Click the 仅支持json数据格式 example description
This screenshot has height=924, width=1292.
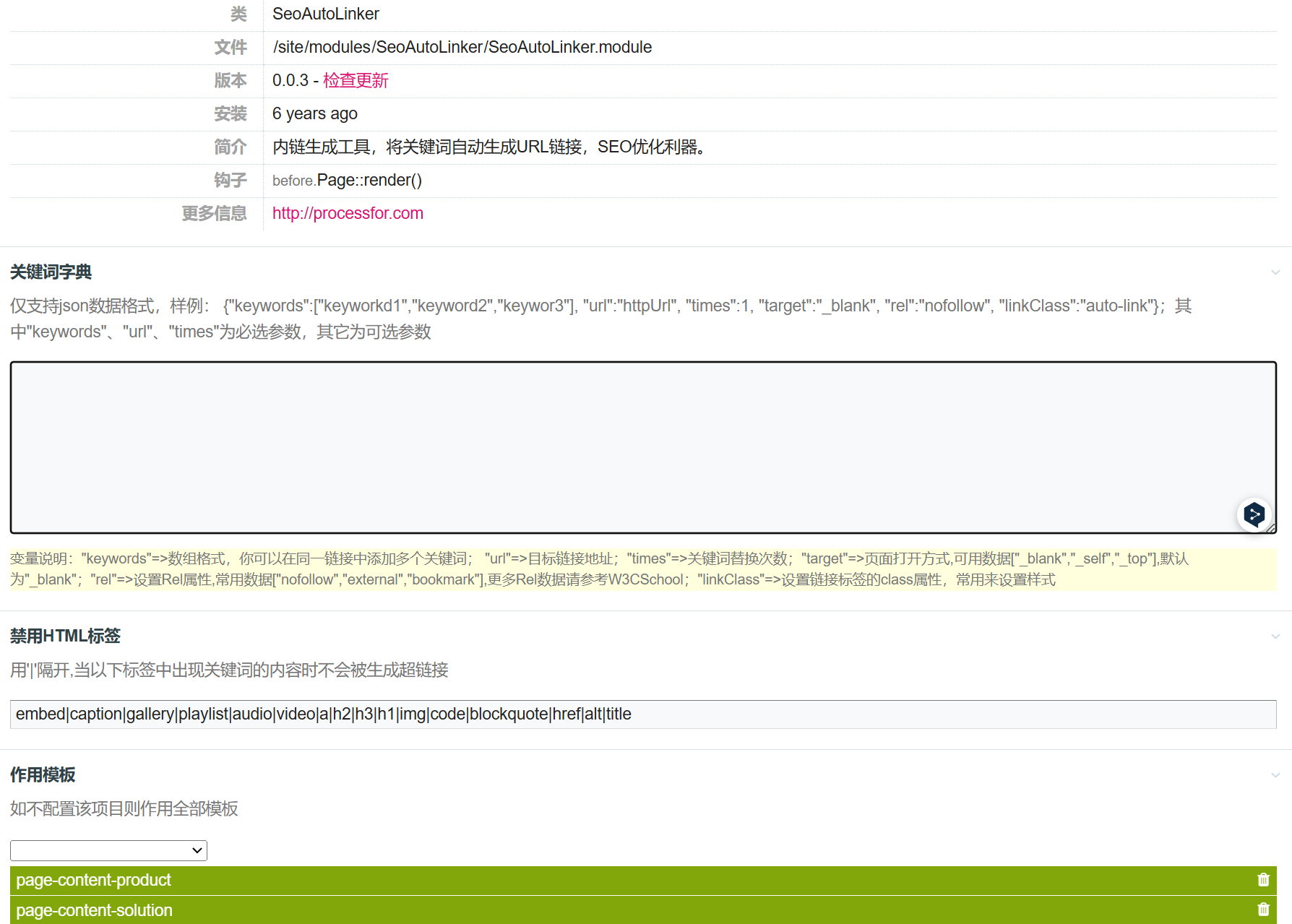pos(600,319)
